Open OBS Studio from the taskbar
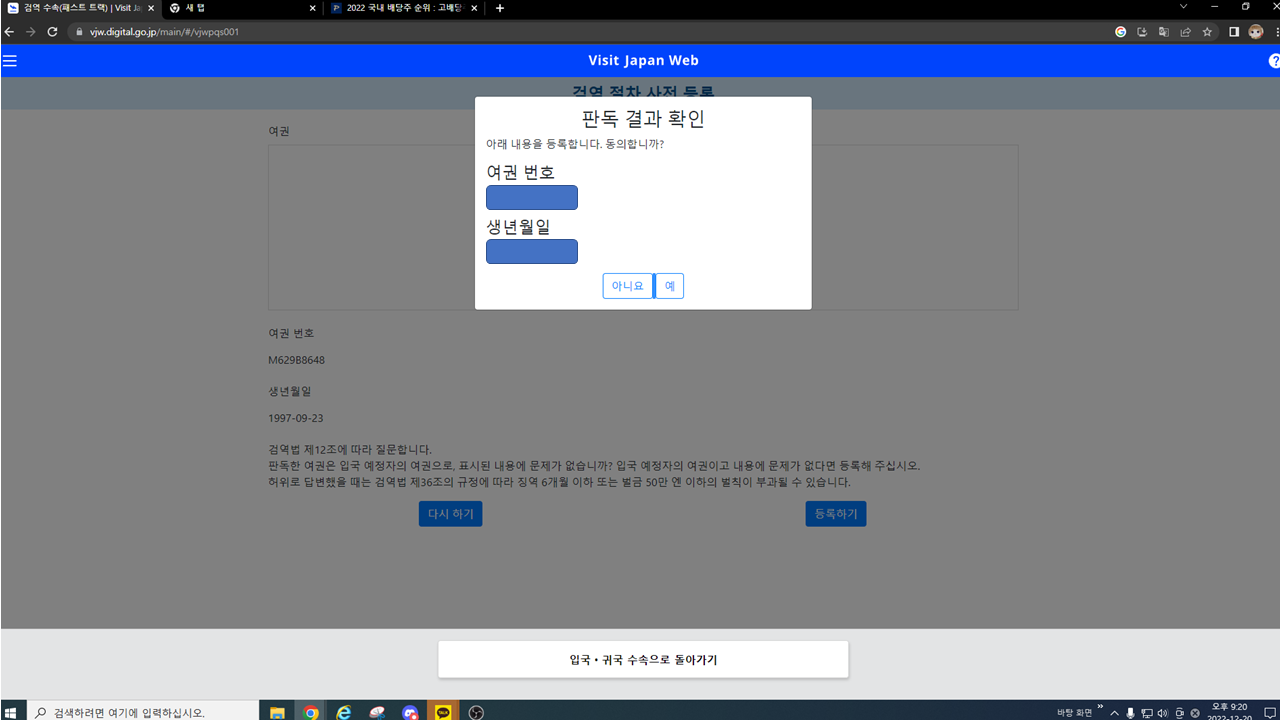 click(x=476, y=712)
